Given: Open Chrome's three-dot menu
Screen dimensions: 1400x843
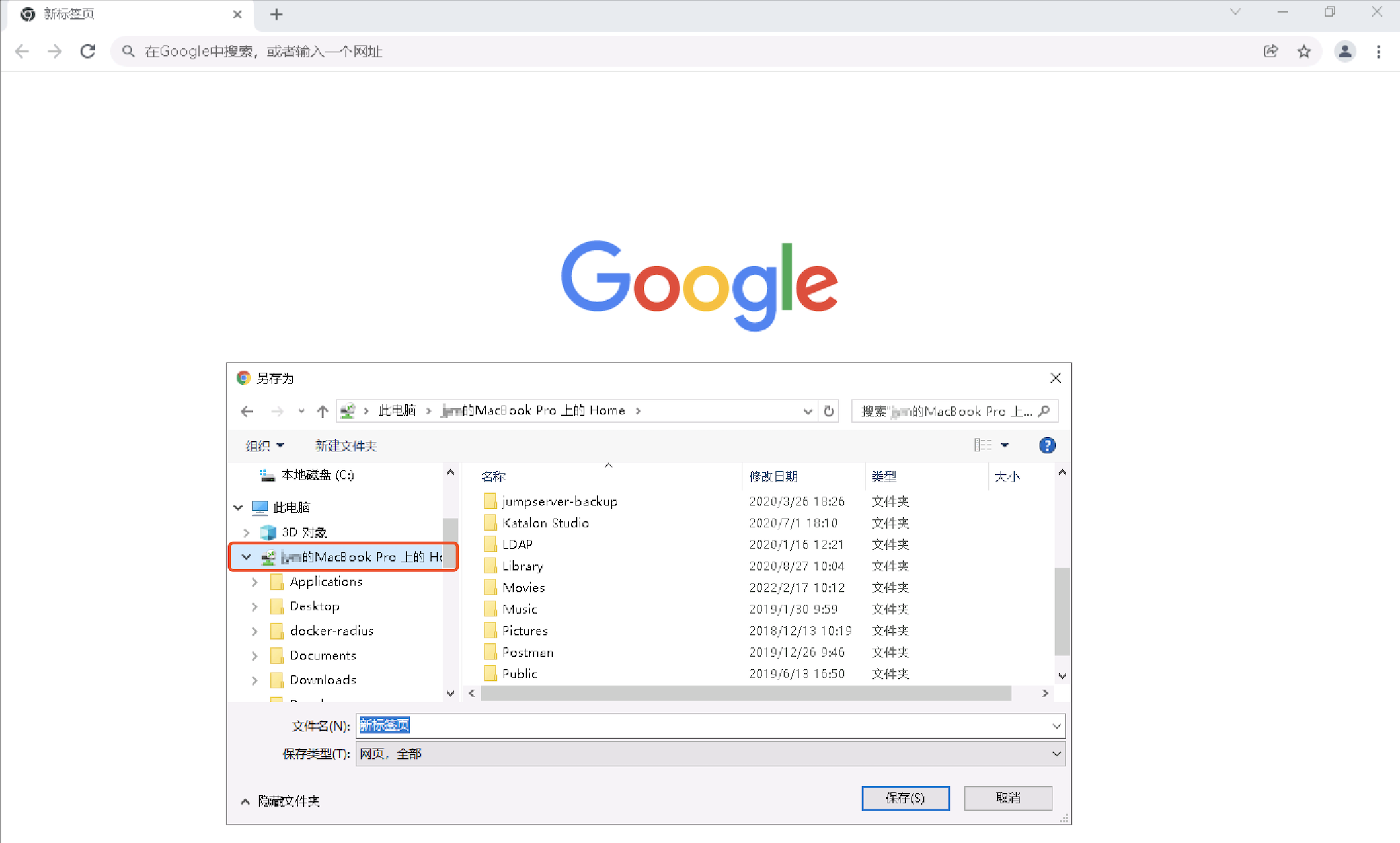Looking at the screenshot, I should tap(1378, 52).
